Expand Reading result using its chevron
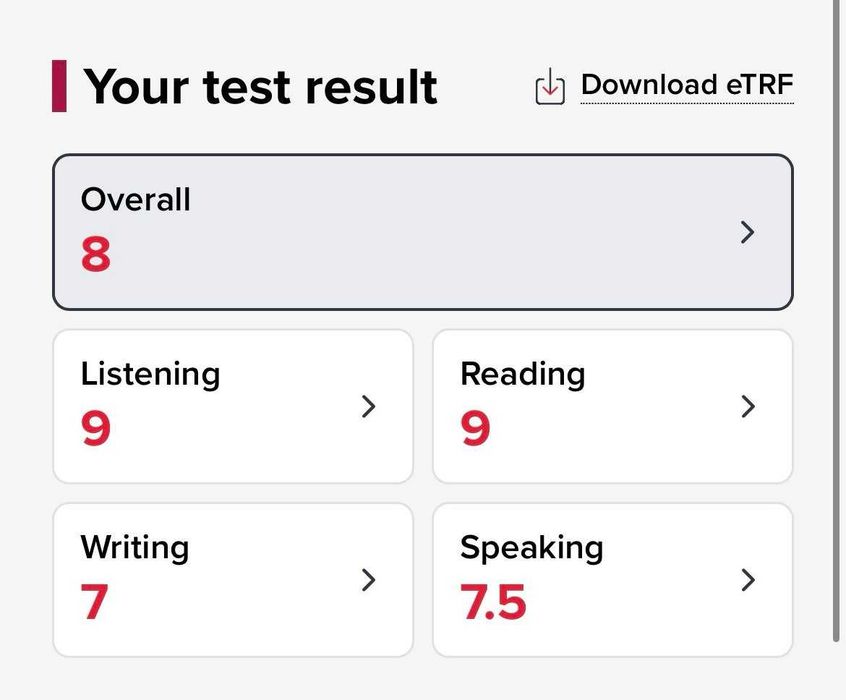 coord(748,406)
